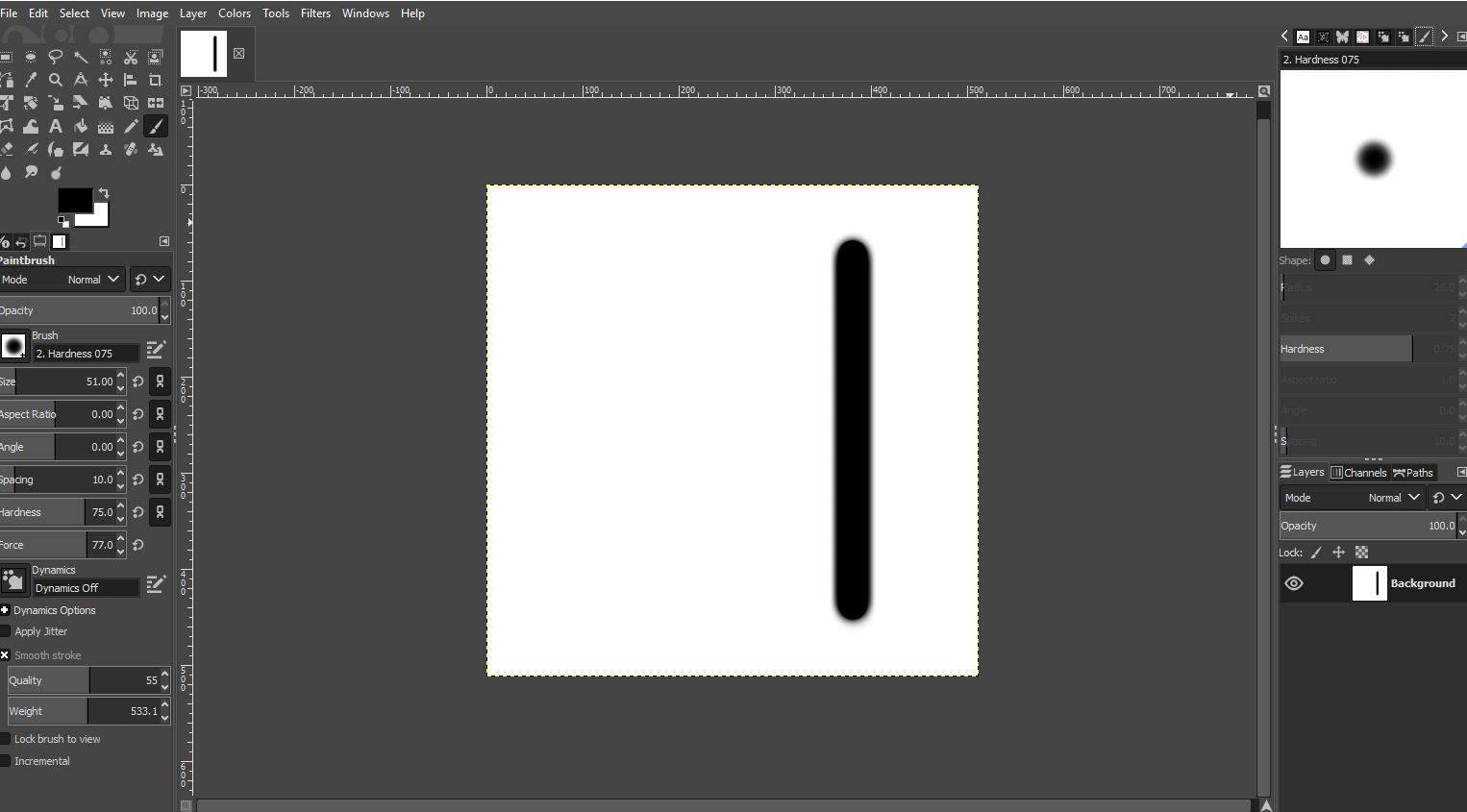Open the File menu
This screenshot has width=1467, height=812.
9,13
